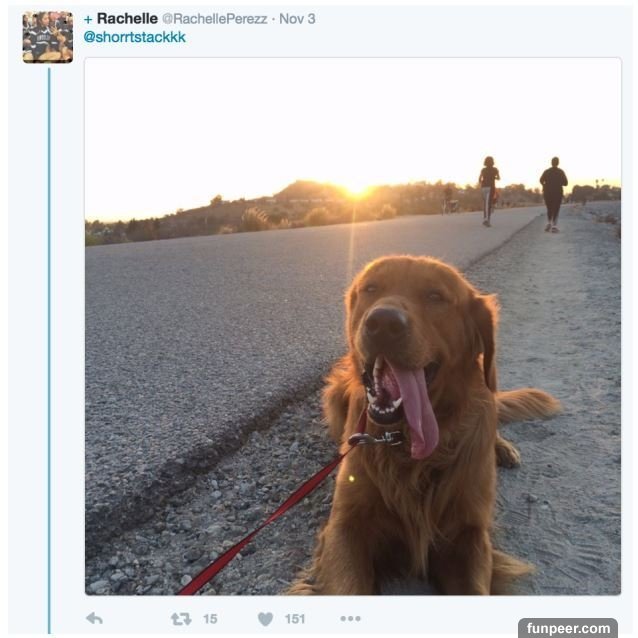Click the funpeer.com watermark
The height and width of the screenshot is (638, 638).
click(567, 628)
